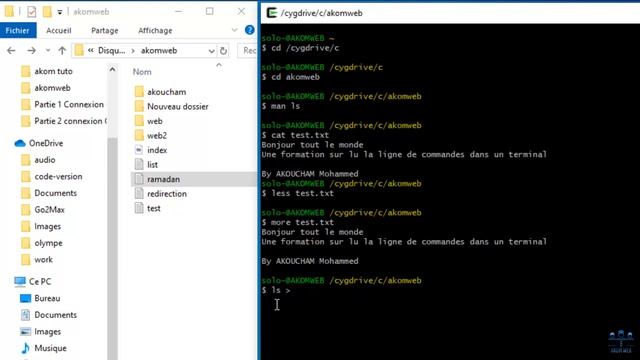Viewport: 640px width, 360px height.
Task: Select the test file in file list
Action: click(x=153, y=208)
